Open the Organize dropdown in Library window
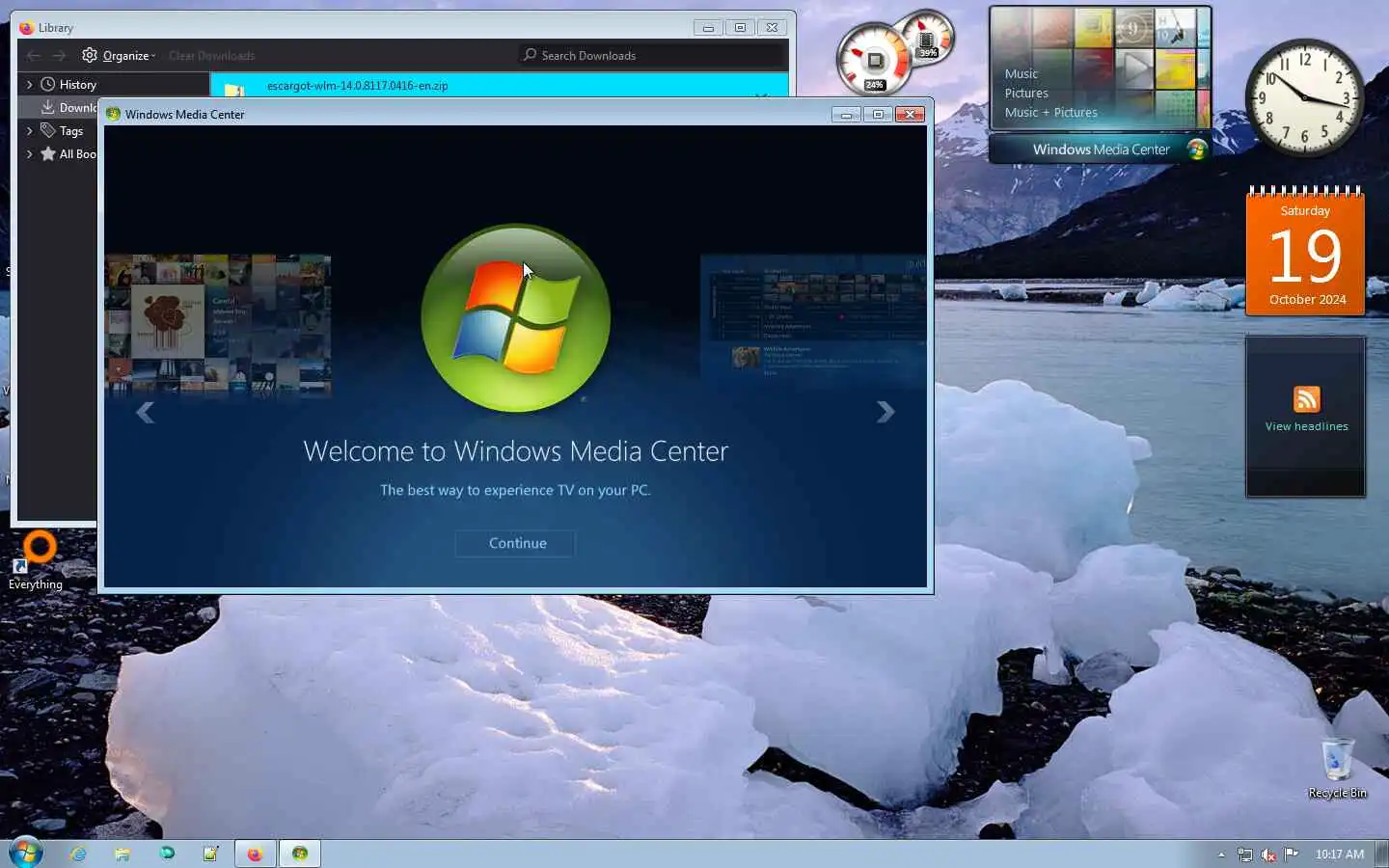This screenshot has width=1389, height=868. pos(129,56)
